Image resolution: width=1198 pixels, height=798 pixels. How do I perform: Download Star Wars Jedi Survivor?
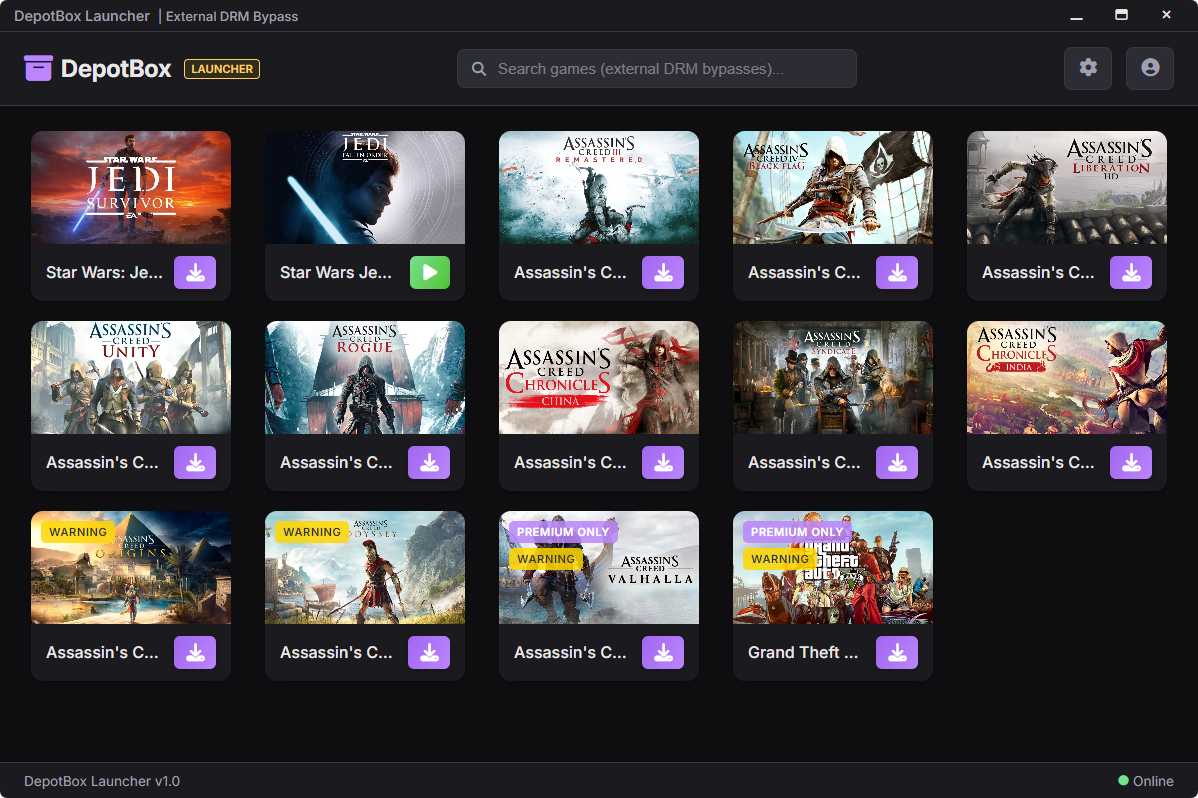pyautogui.click(x=195, y=273)
